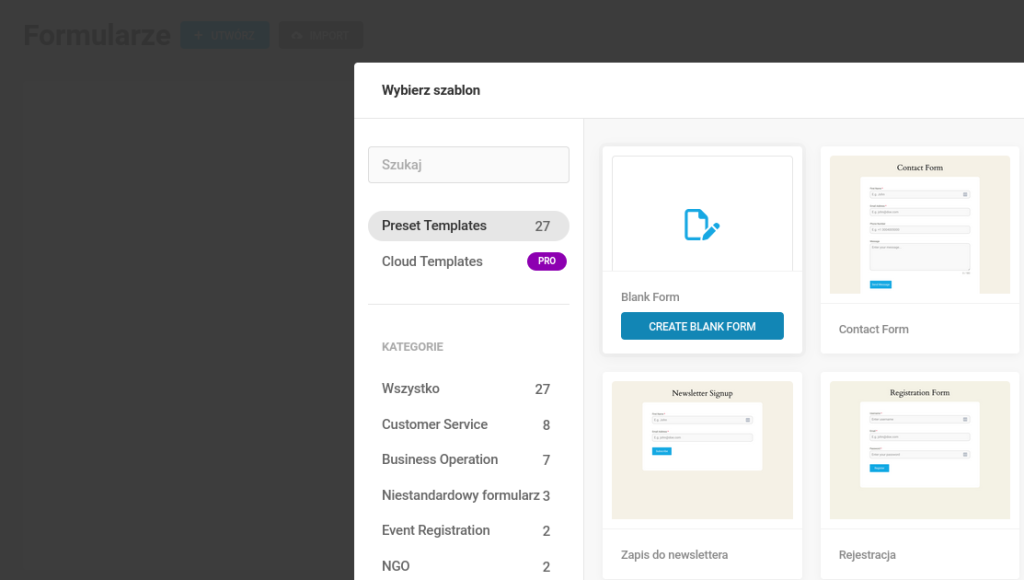Click the Contact Form template title
This screenshot has width=1024, height=580.
coord(873,329)
